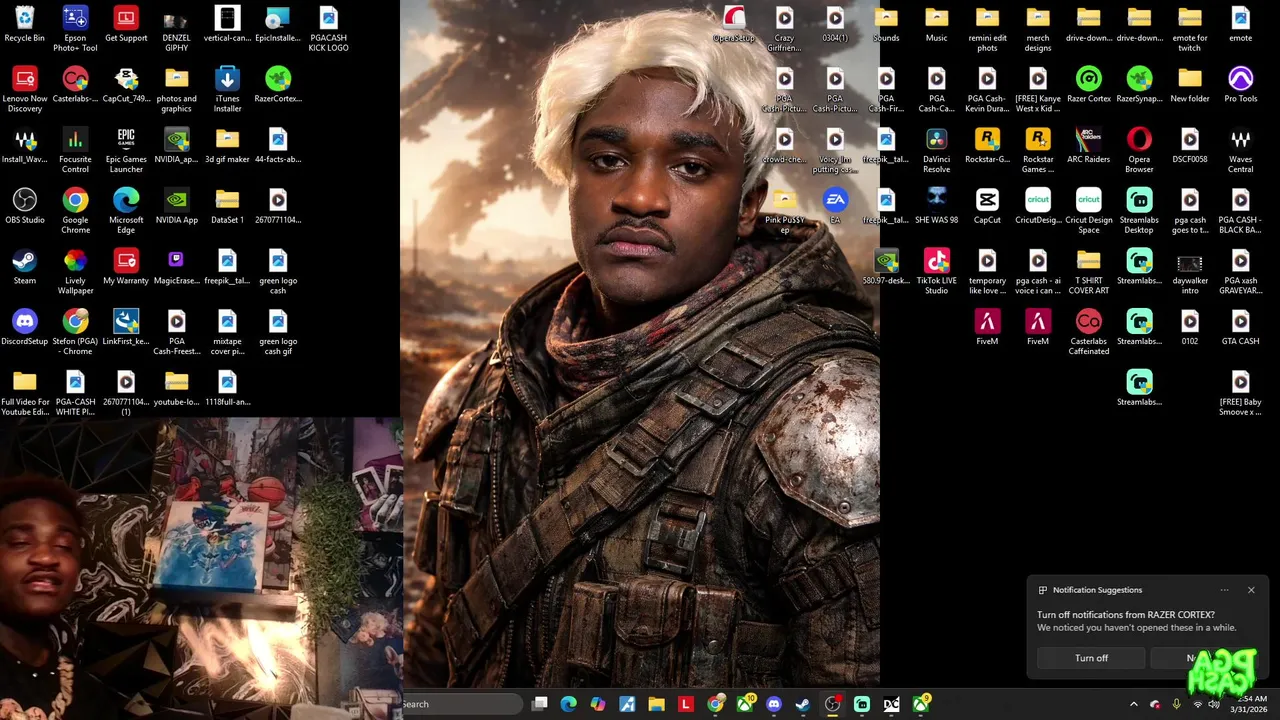
Task: Select the EA app desktop icon
Action: 835,207
